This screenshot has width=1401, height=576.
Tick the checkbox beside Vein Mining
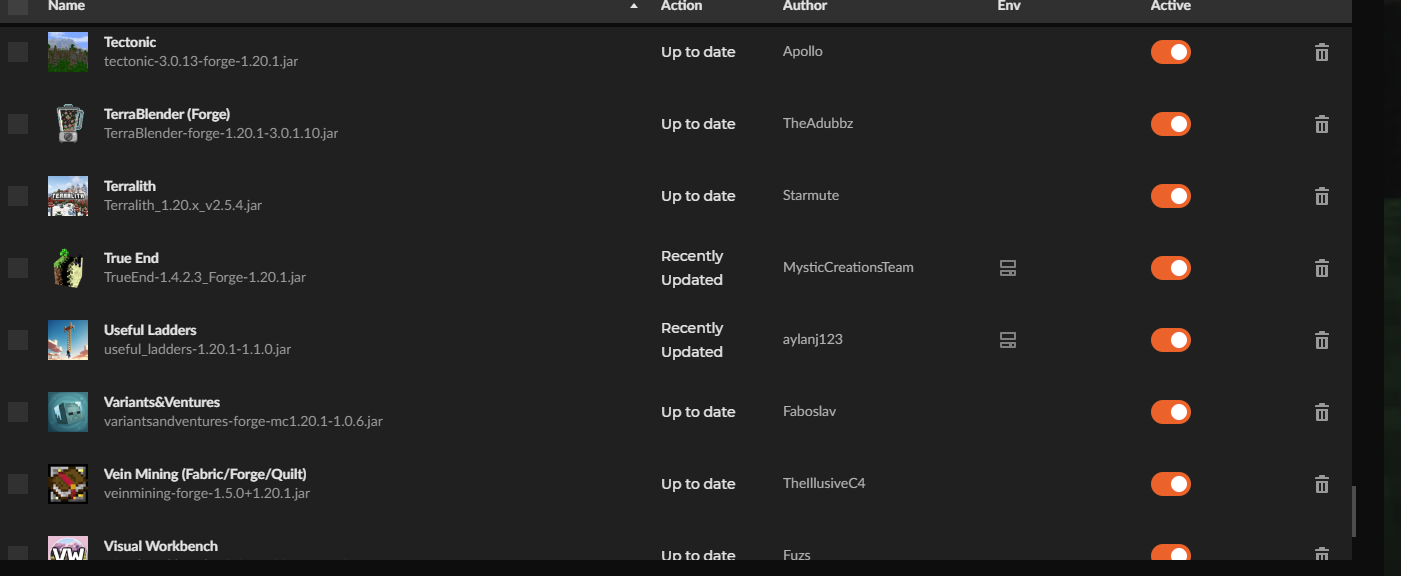coord(18,484)
